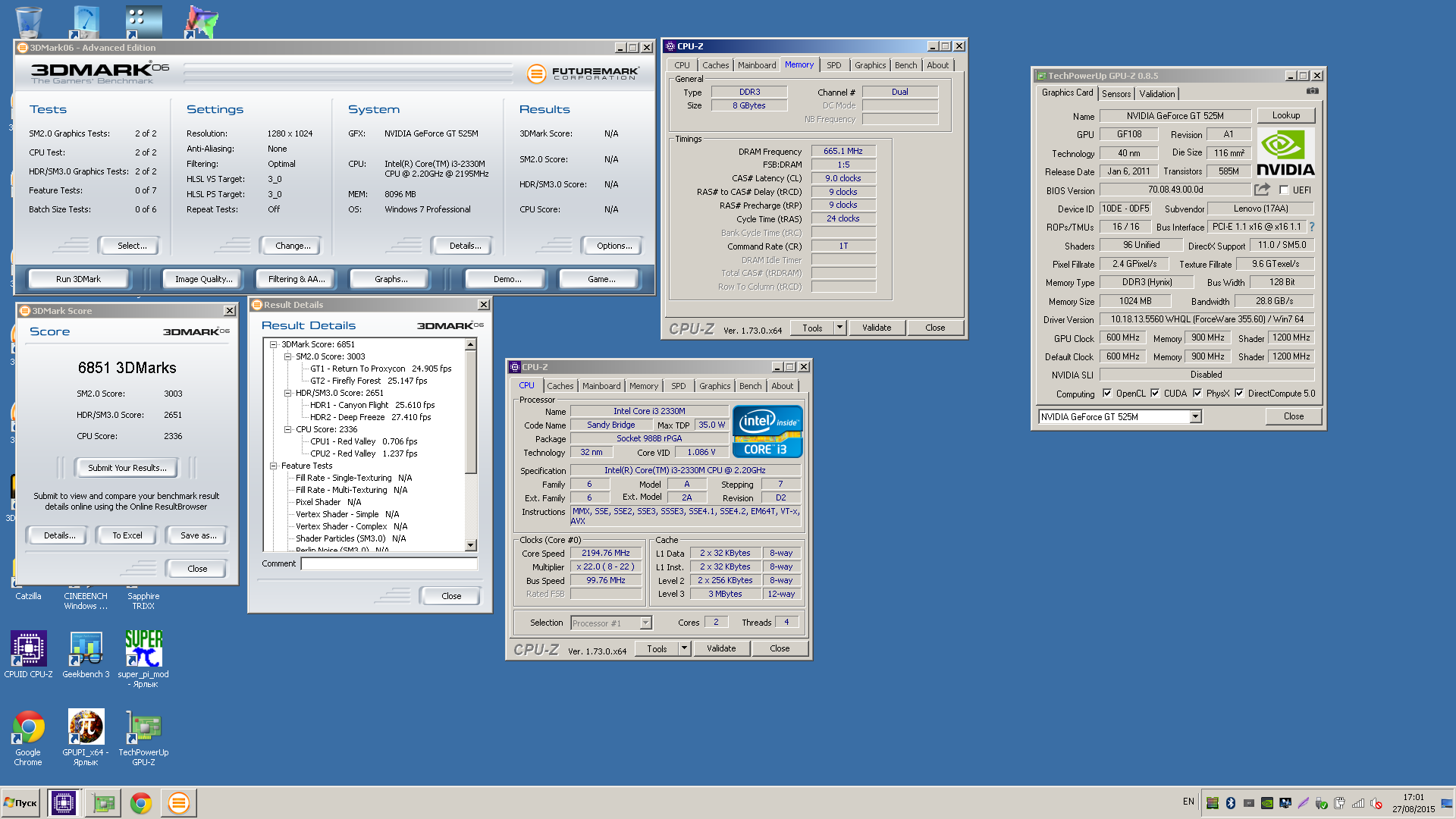Screen dimensions: 1456x819
Task: Open the TechPowerUp GPU-Z desktop shortcut
Action: click(143, 738)
